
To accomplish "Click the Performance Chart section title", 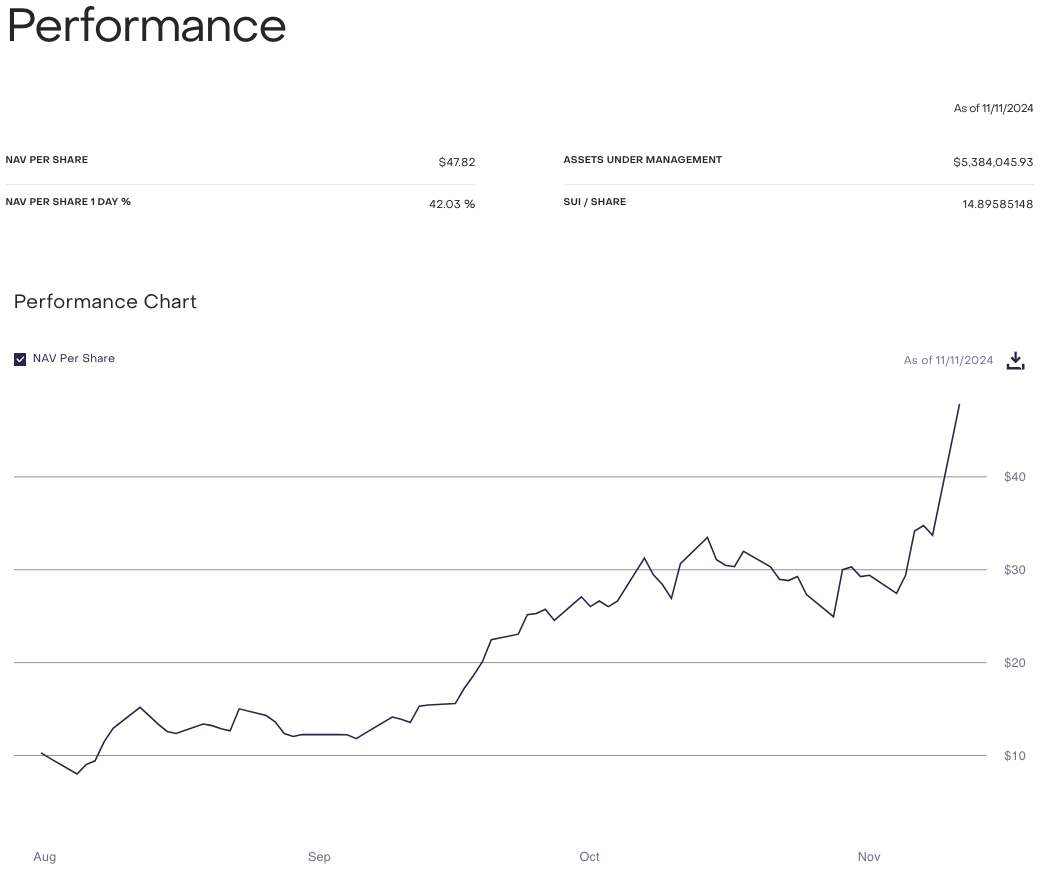I will click(105, 302).
